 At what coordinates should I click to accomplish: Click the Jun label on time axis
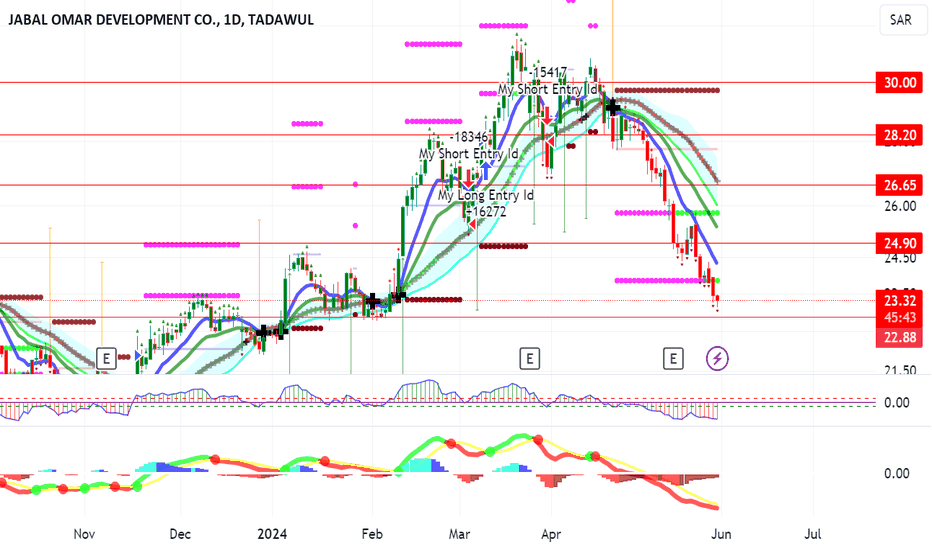(721, 534)
